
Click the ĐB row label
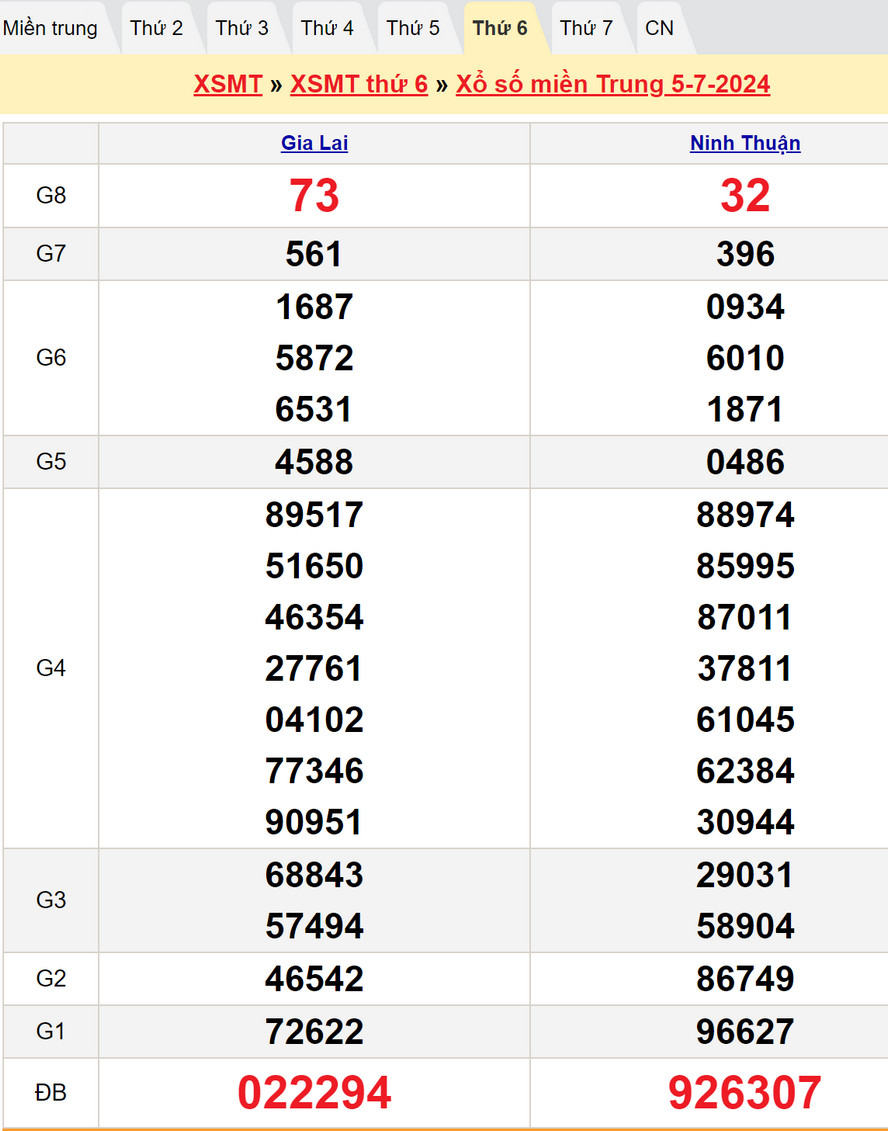pos(51,1093)
